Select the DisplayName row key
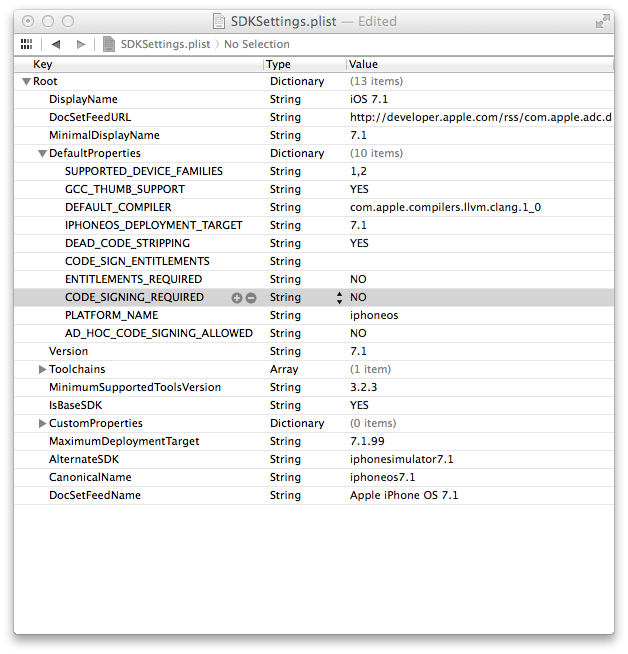Viewport: 628px width, 654px height. [x=83, y=99]
